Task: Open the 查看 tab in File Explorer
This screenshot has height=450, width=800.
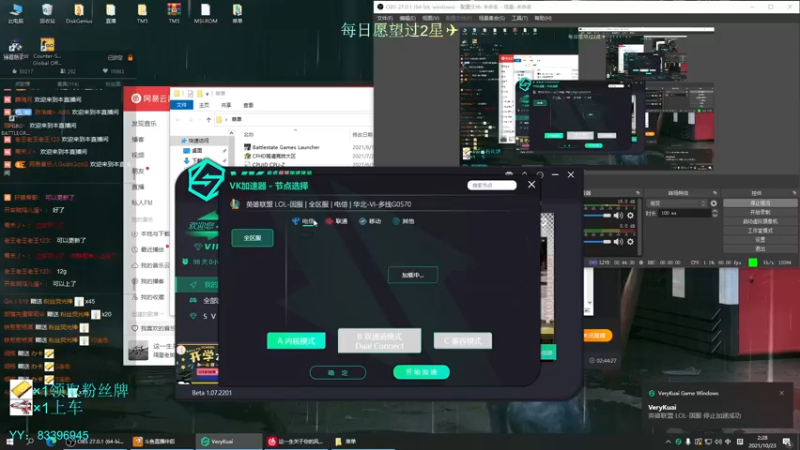Action: (248, 105)
